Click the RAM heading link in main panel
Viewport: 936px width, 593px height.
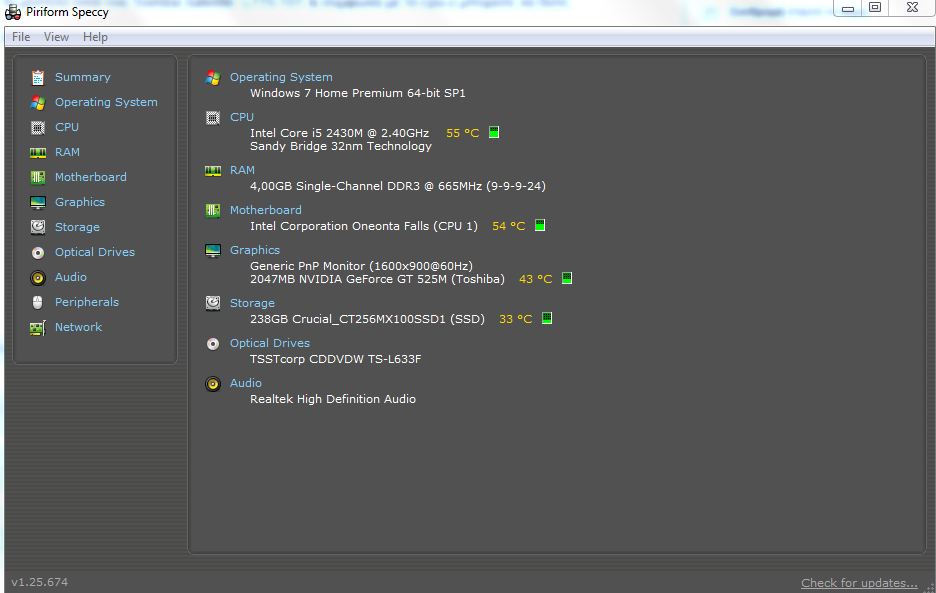point(242,170)
